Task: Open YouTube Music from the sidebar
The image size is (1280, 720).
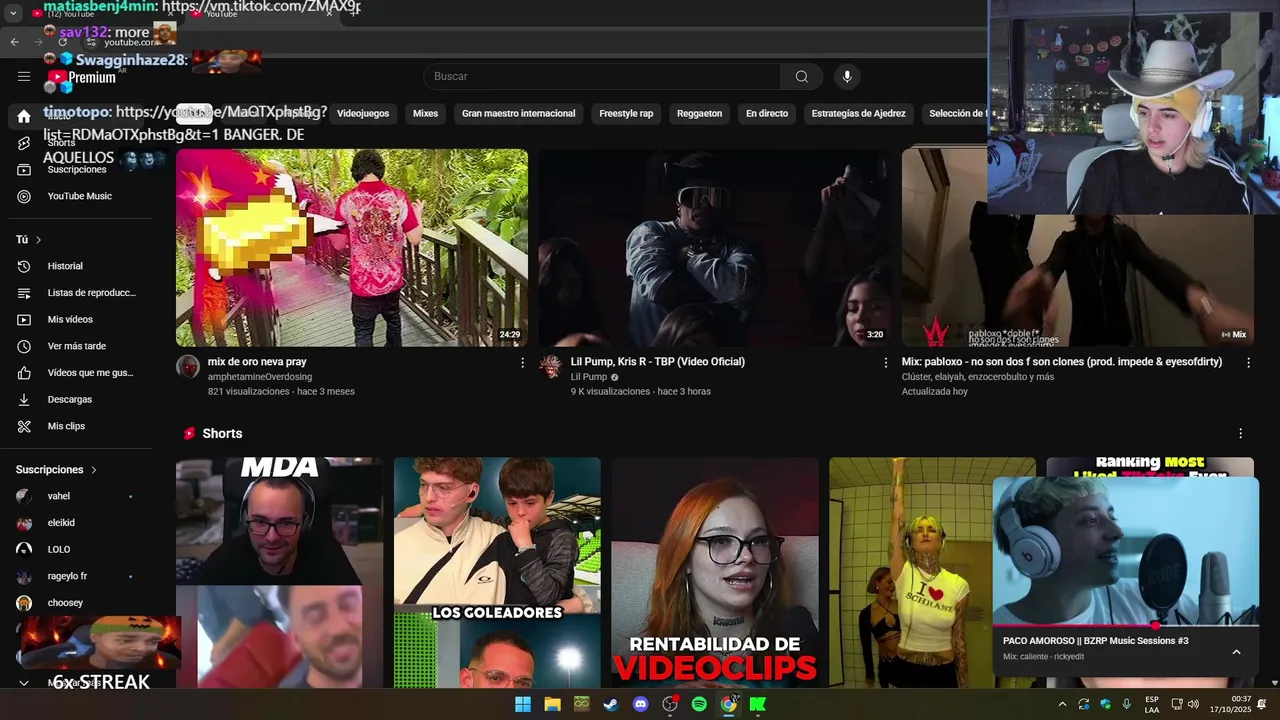Action: point(80,196)
